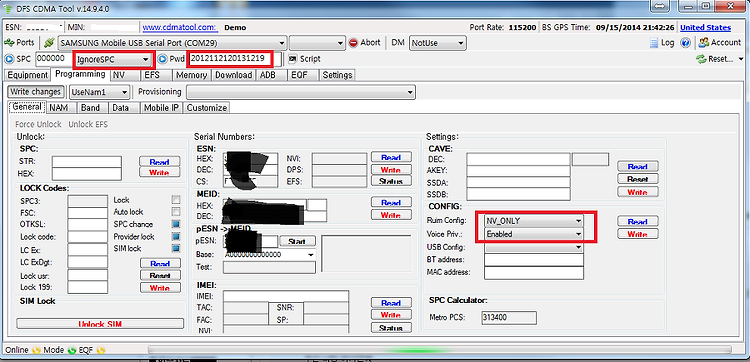Click the Write changes button
This screenshot has height=362, width=750.
(x=35, y=91)
